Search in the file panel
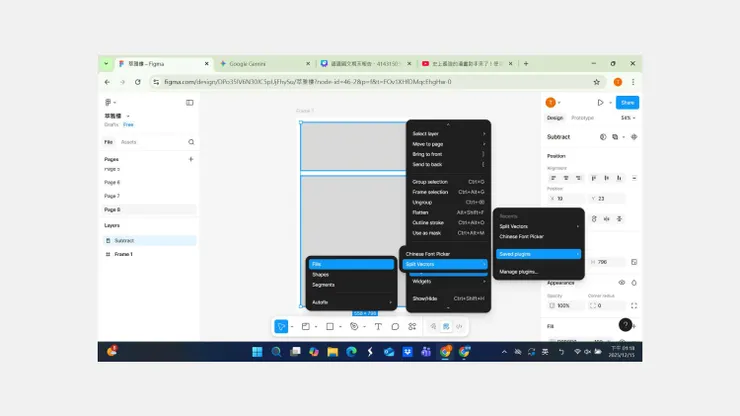Screen dimensions: 740x416 tap(191, 142)
